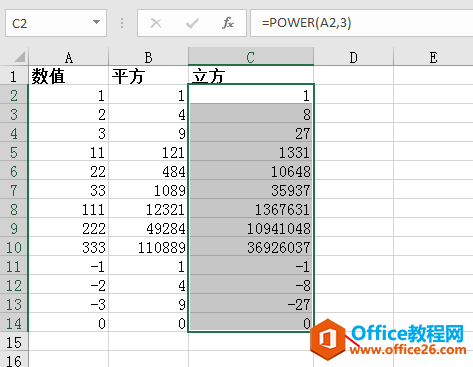Click cell B10 containing 110889
473x367 pixels.
[x=148, y=246]
